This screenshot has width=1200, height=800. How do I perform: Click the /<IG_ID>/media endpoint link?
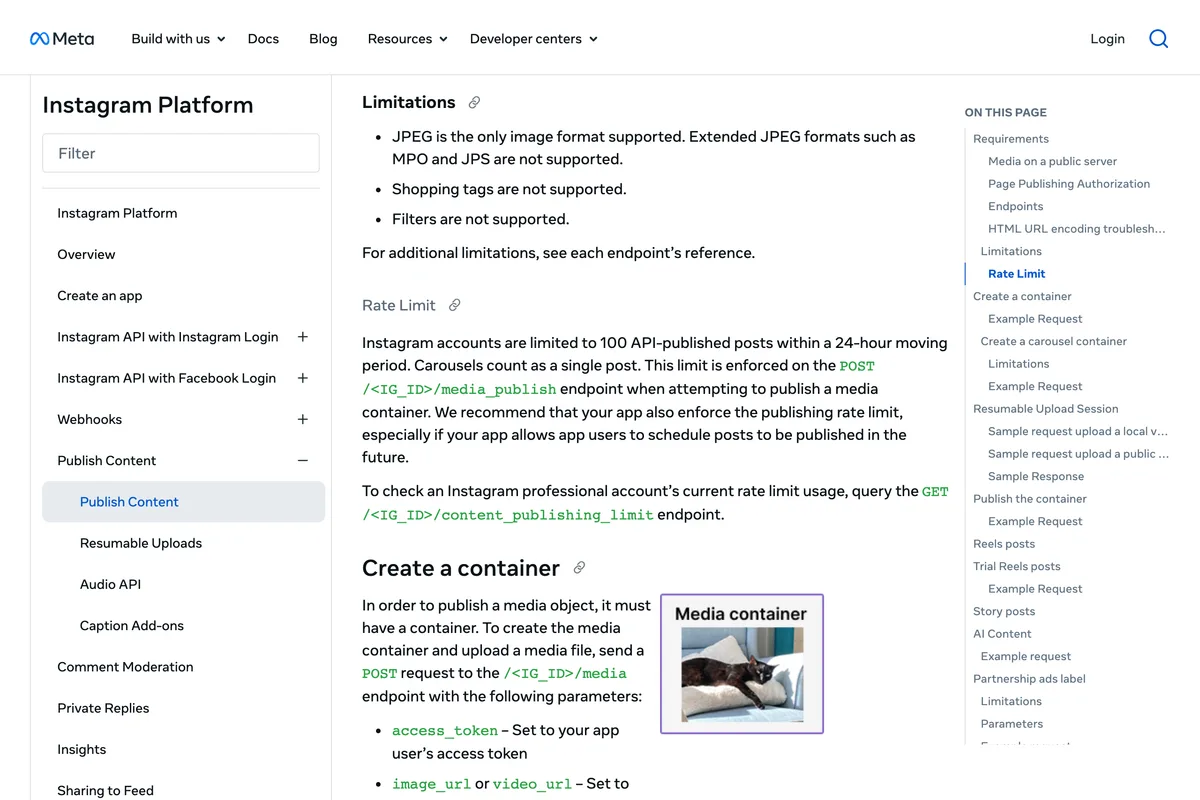(x=565, y=673)
